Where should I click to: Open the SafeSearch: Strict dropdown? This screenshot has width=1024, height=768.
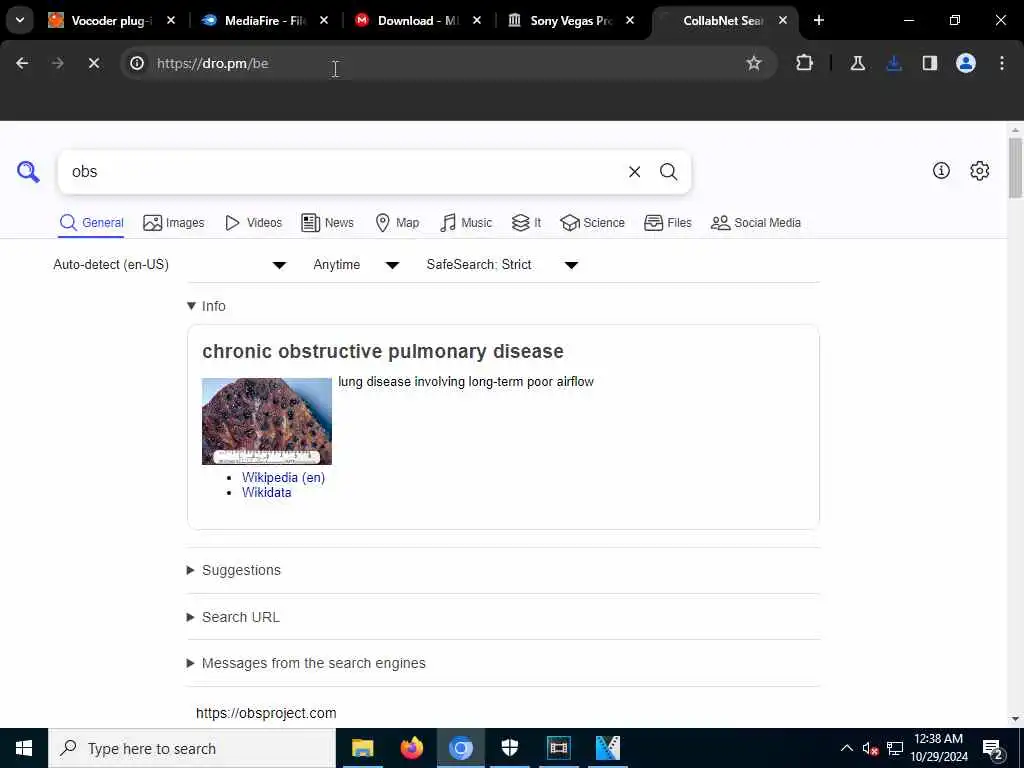502,264
